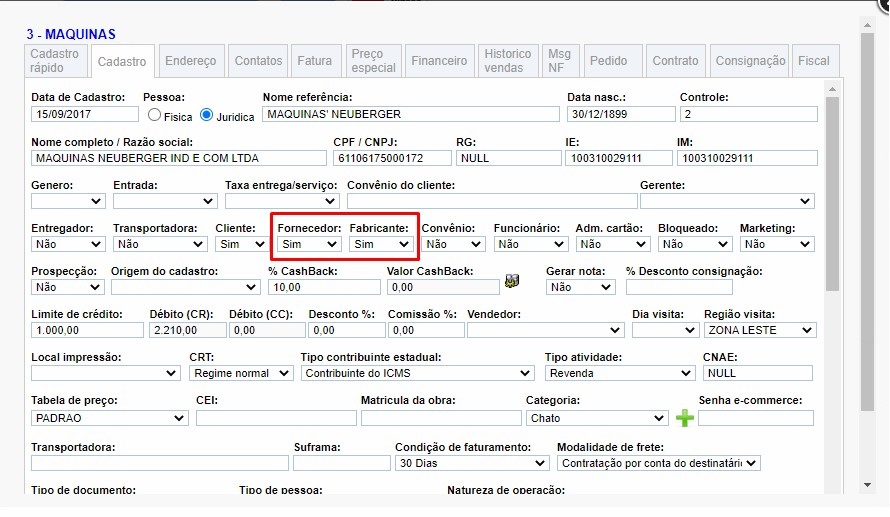Viewport: 890px width, 517px height.
Task: Go to the Fatura tab
Action: coord(314,61)
